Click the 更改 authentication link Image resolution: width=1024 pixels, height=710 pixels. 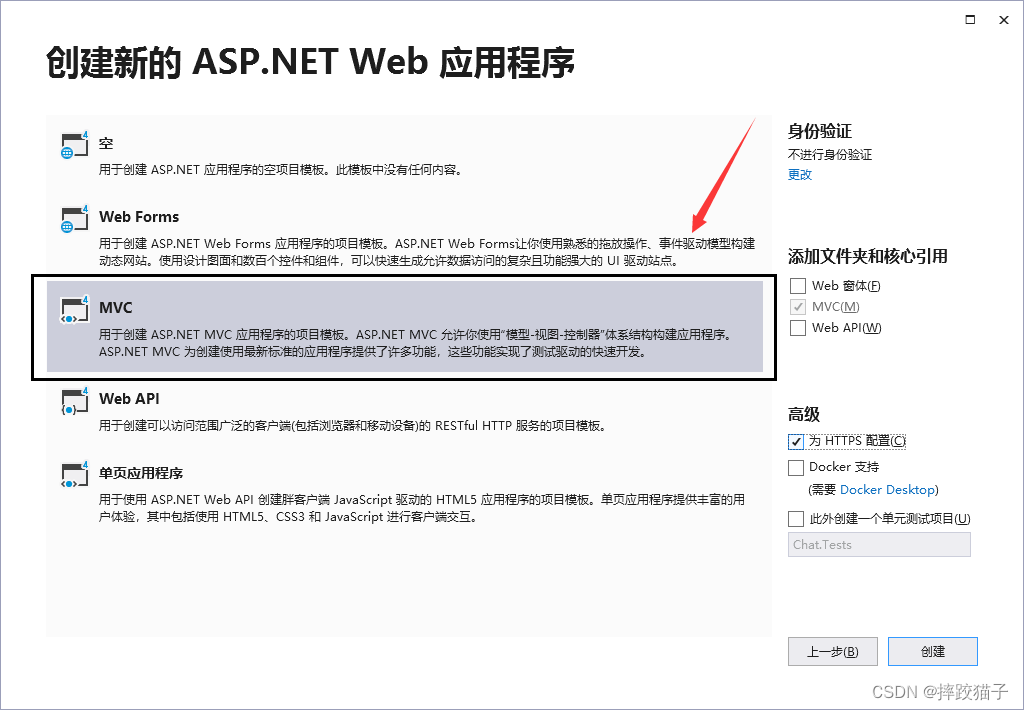(799, 174)
